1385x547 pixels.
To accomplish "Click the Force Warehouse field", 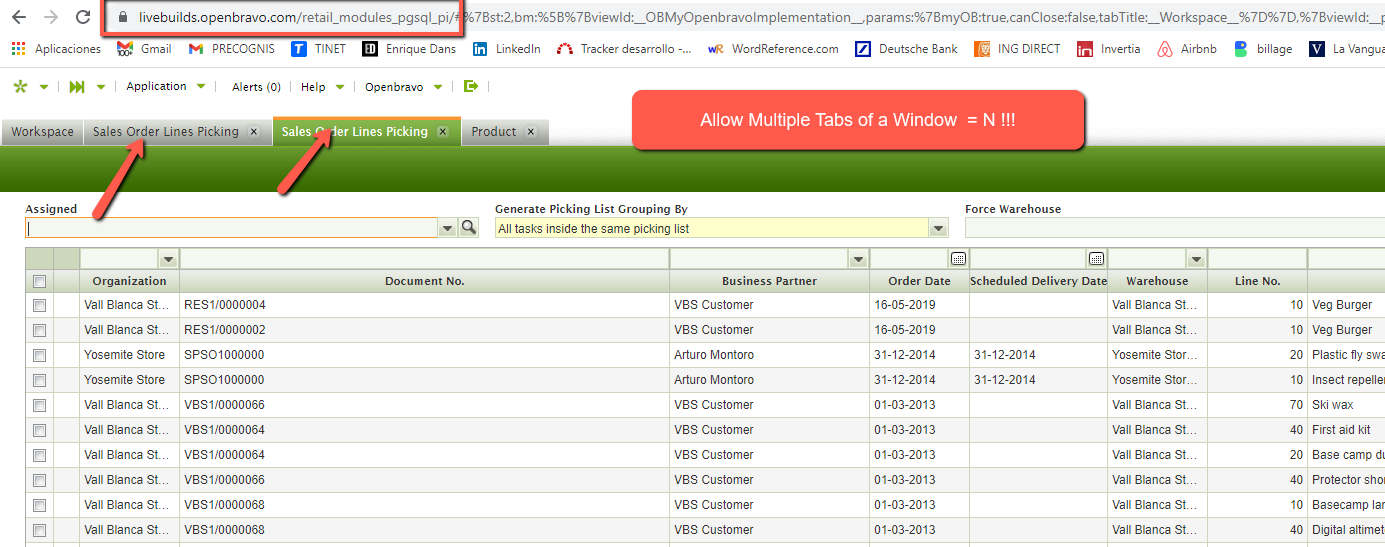I will tap(1175, 228).
